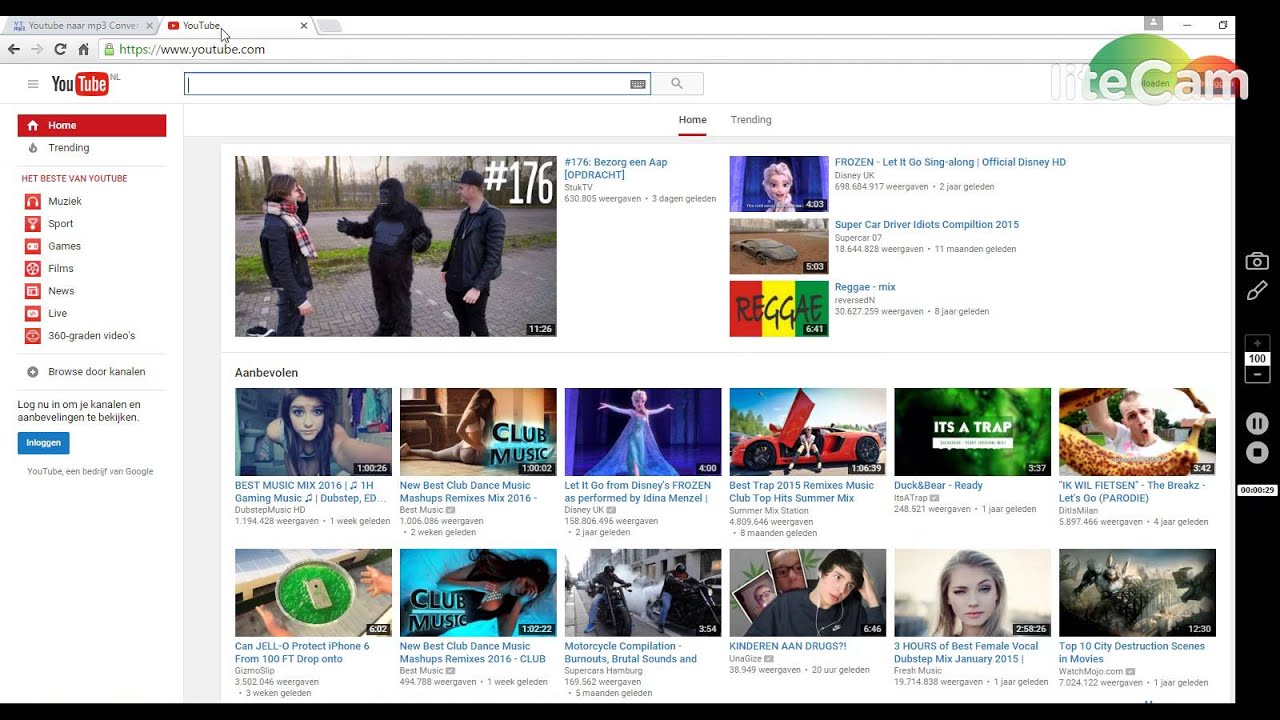Select the liteCam pencil draw tool
This screenshot has width=1280, height=720.
1257,291
